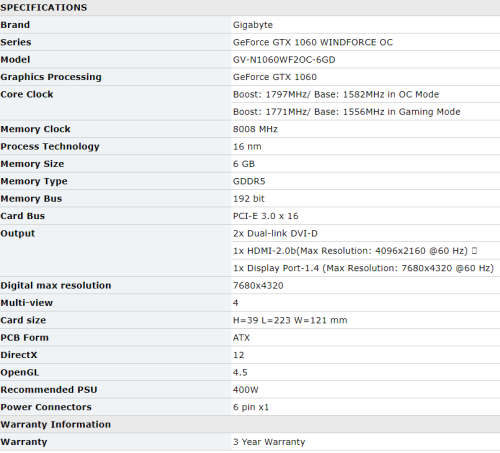
Task: Click the GDDR5 memory type value
Action: [x=249, y=181]
